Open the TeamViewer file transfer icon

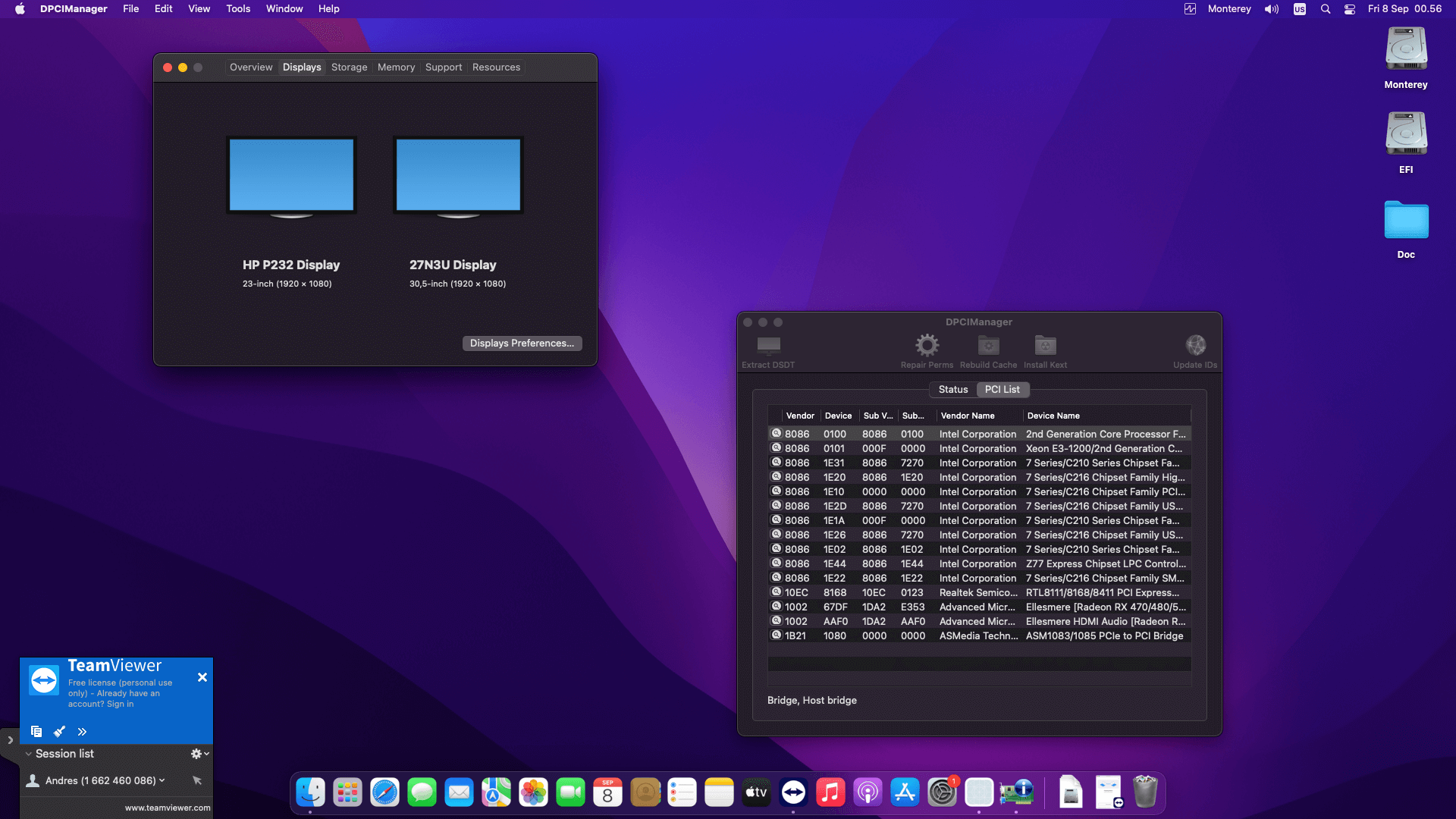coord(36,732)
